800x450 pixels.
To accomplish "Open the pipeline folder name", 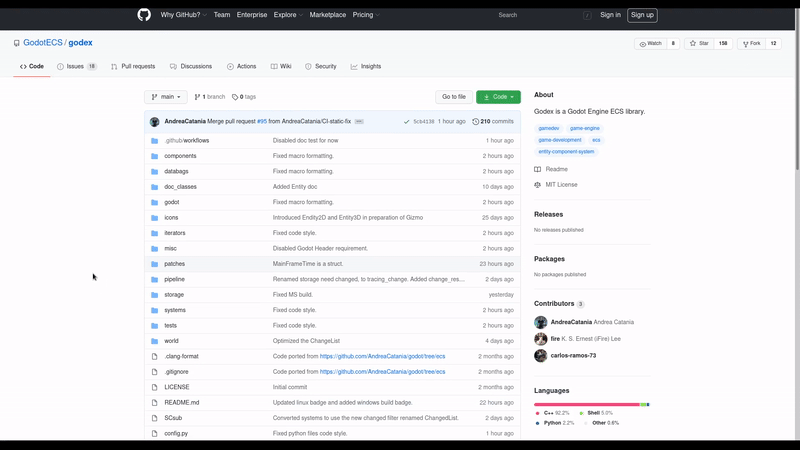I will coord(174,280).
